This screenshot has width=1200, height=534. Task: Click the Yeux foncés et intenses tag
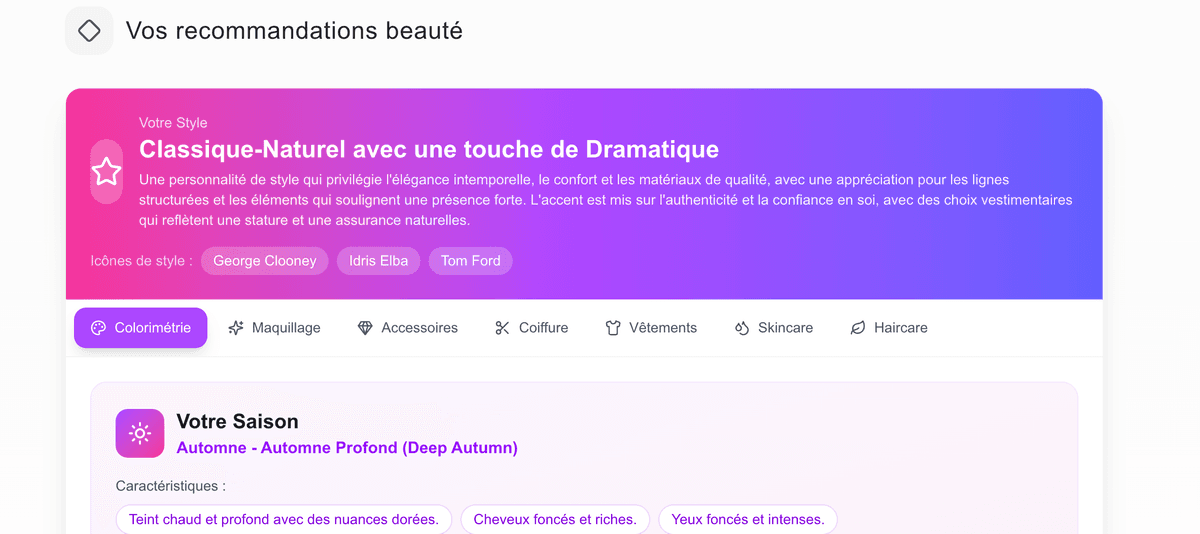coord(747,520)
